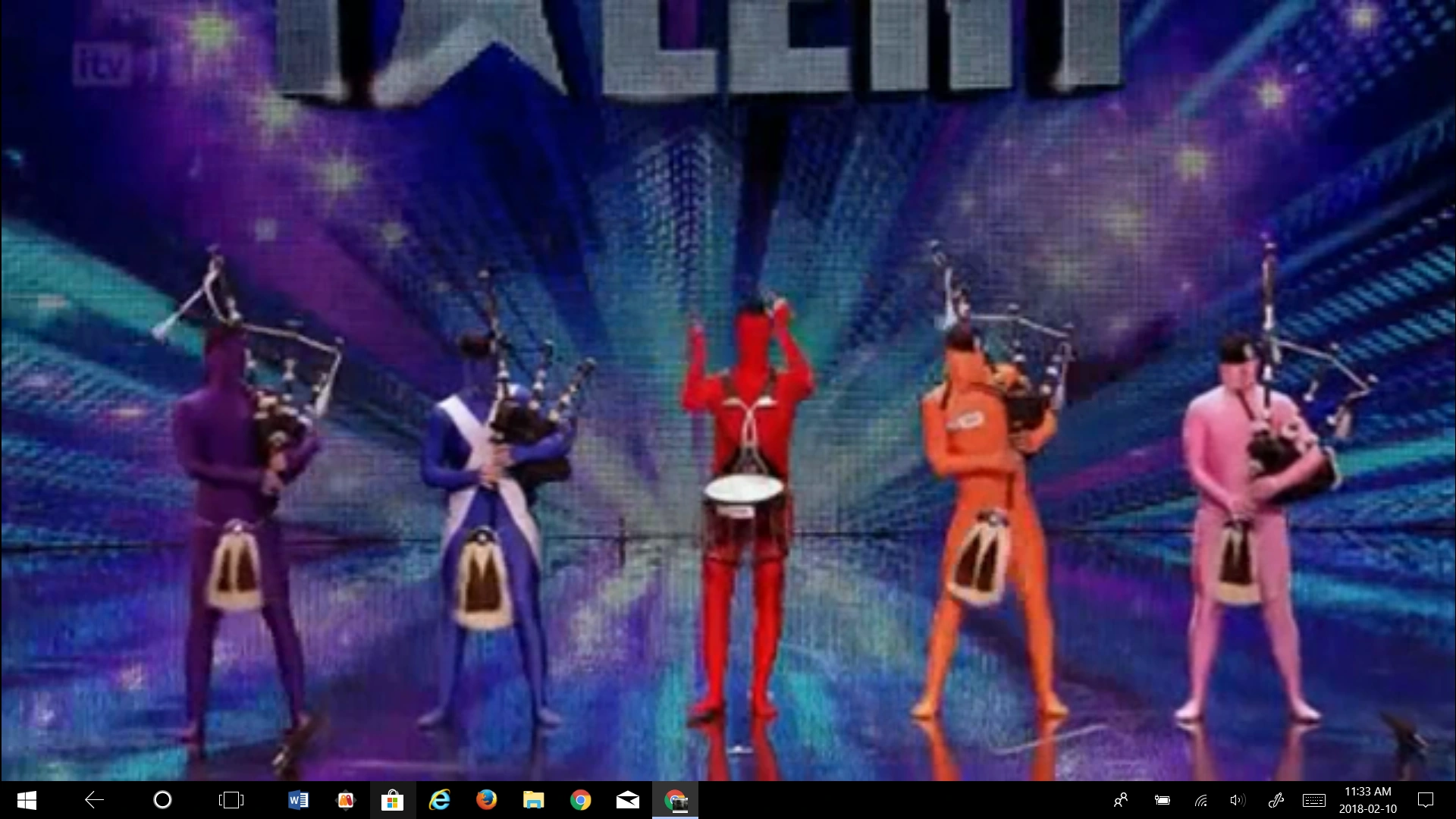Click the taskbar back arrow

pos(94,800)
